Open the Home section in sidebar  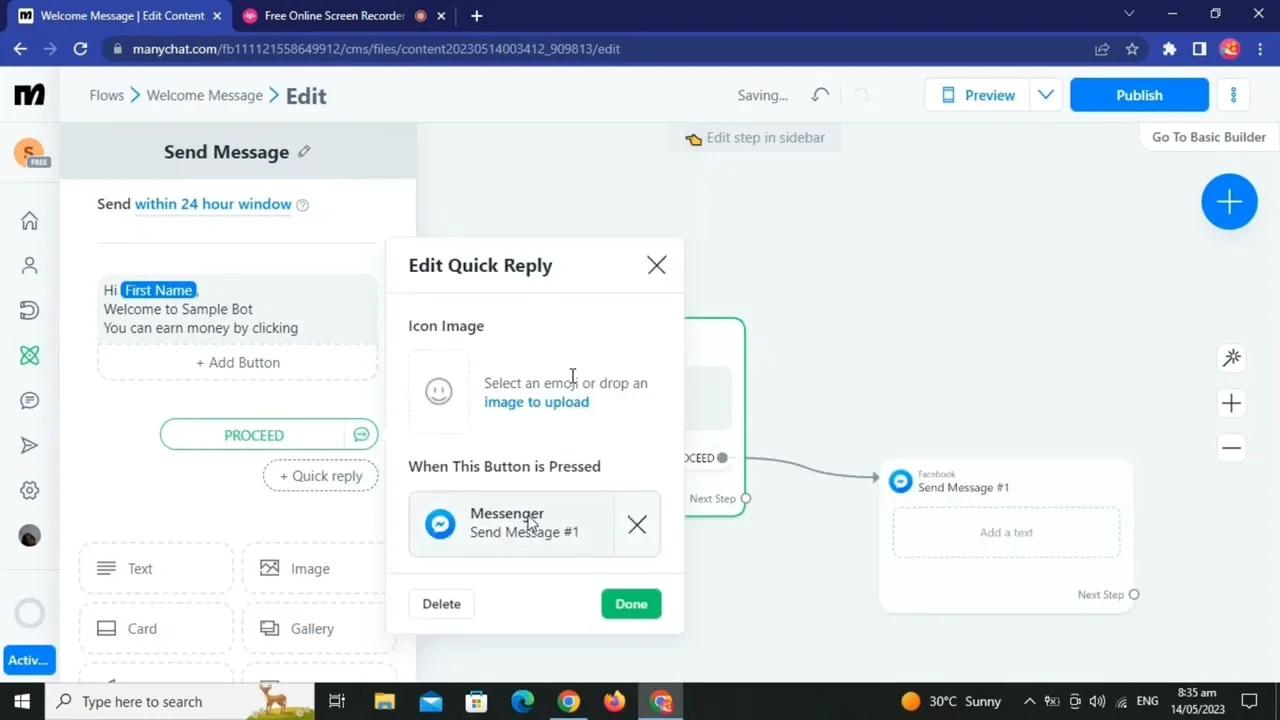click(x=29, y=221)
